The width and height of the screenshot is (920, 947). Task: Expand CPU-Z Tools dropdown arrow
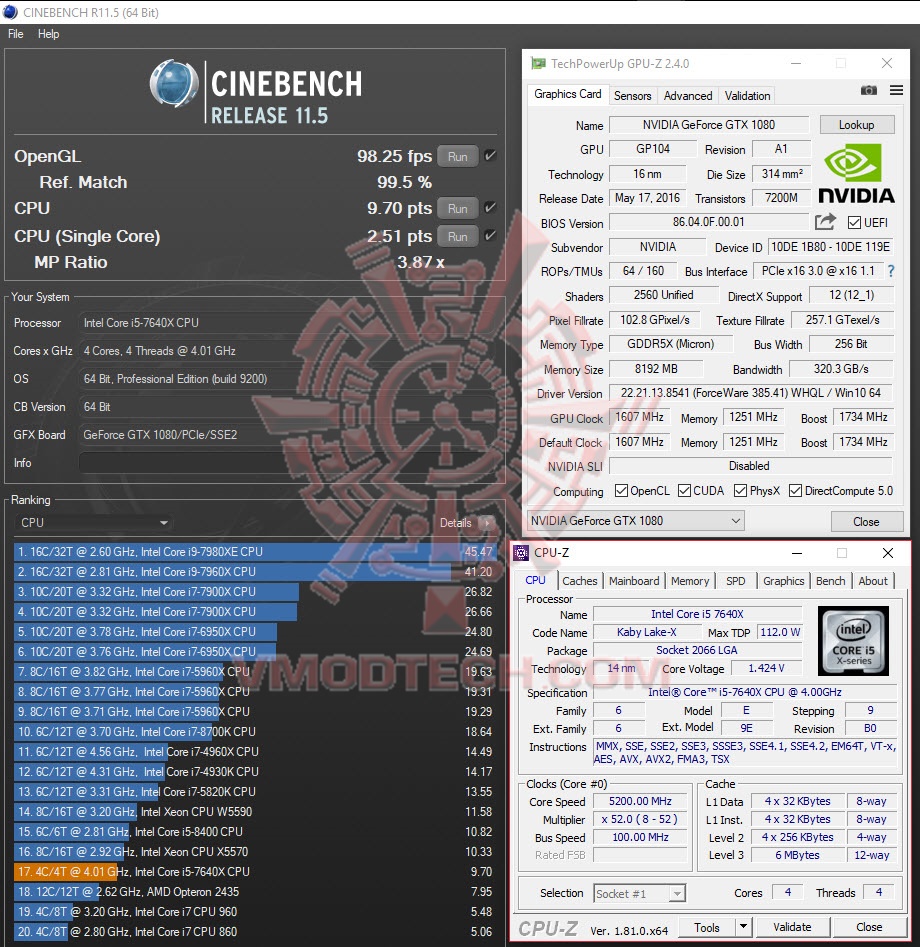pos(743,926)
